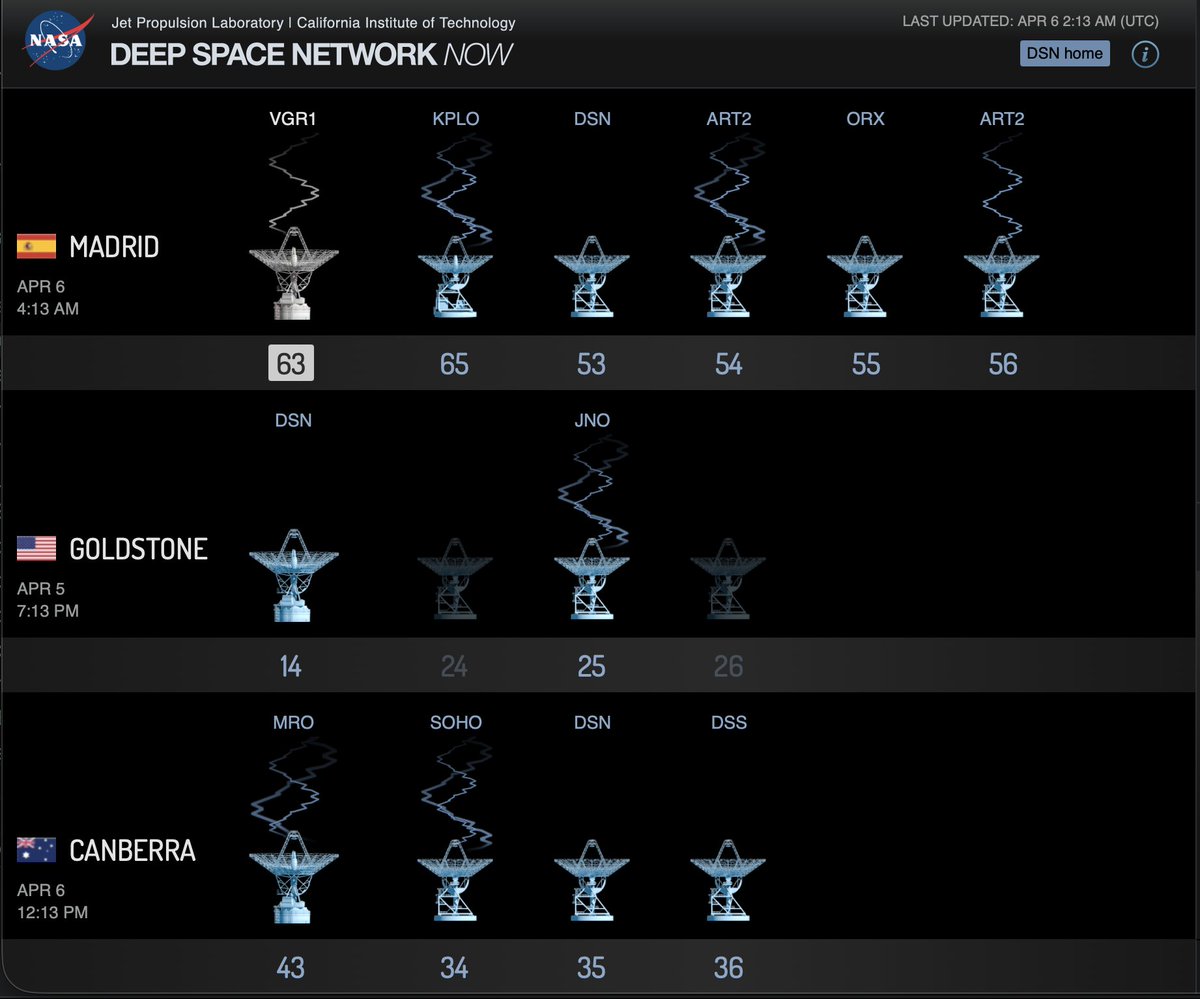Click the NASA logo
This screenshot has width=1200, height=999.
tap(55, 43)
